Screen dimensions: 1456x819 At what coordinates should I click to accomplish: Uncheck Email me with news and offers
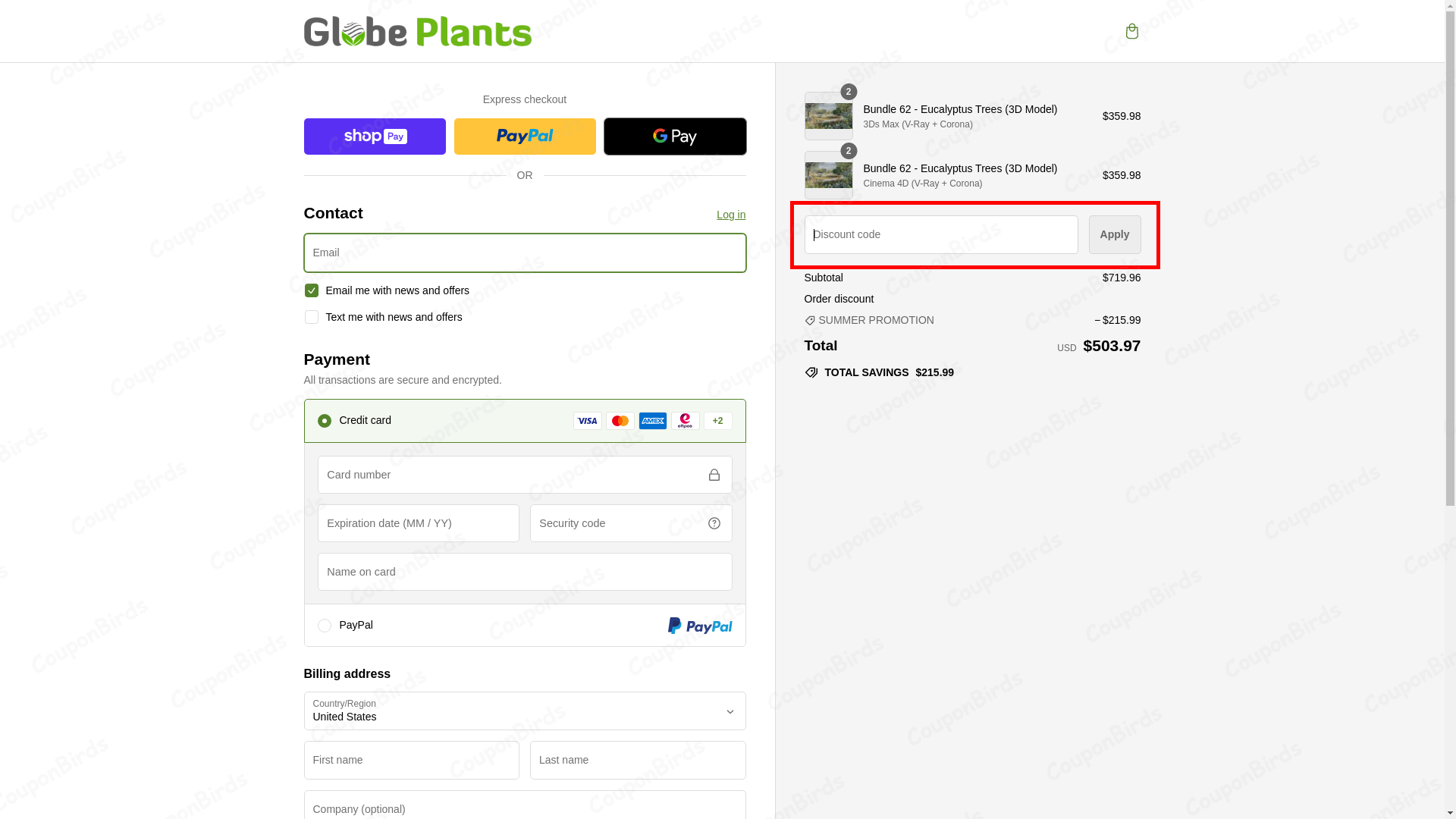coord(311,290)
